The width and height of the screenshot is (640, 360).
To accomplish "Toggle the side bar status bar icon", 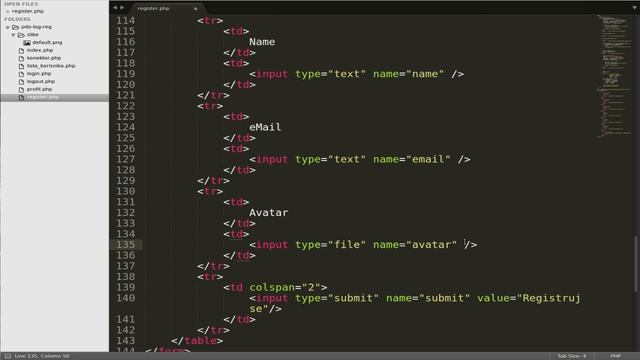I will [x=8, y=356].
